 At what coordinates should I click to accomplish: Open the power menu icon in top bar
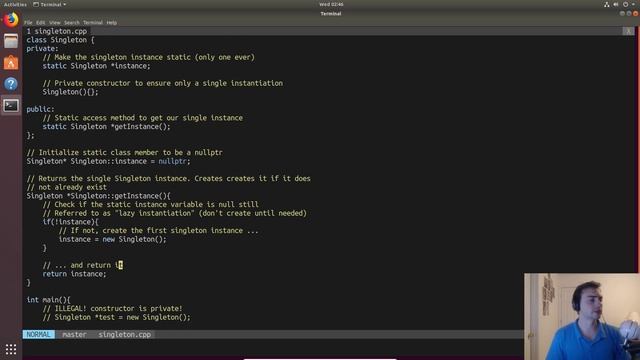626,4
